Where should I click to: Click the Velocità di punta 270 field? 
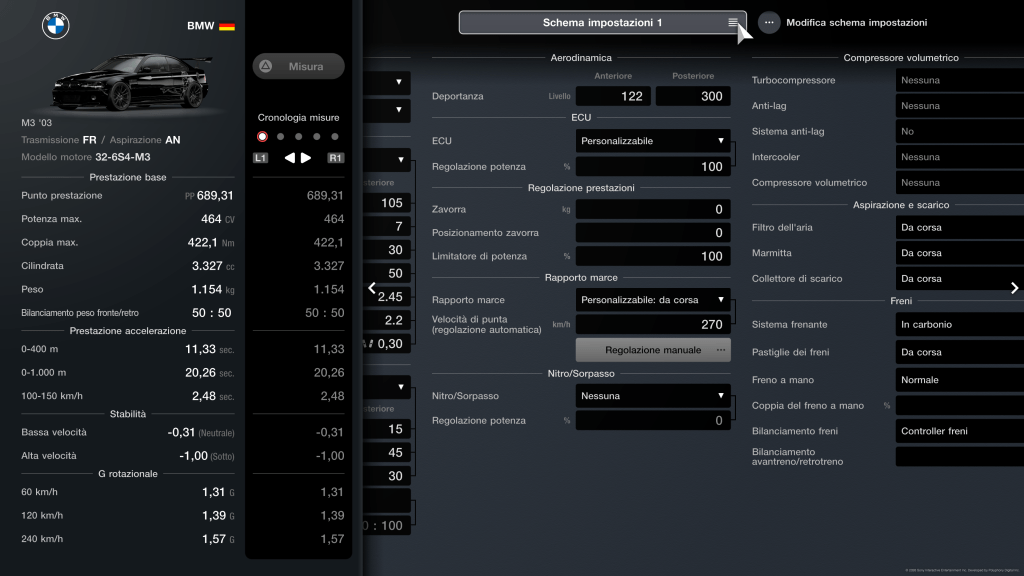653,324
